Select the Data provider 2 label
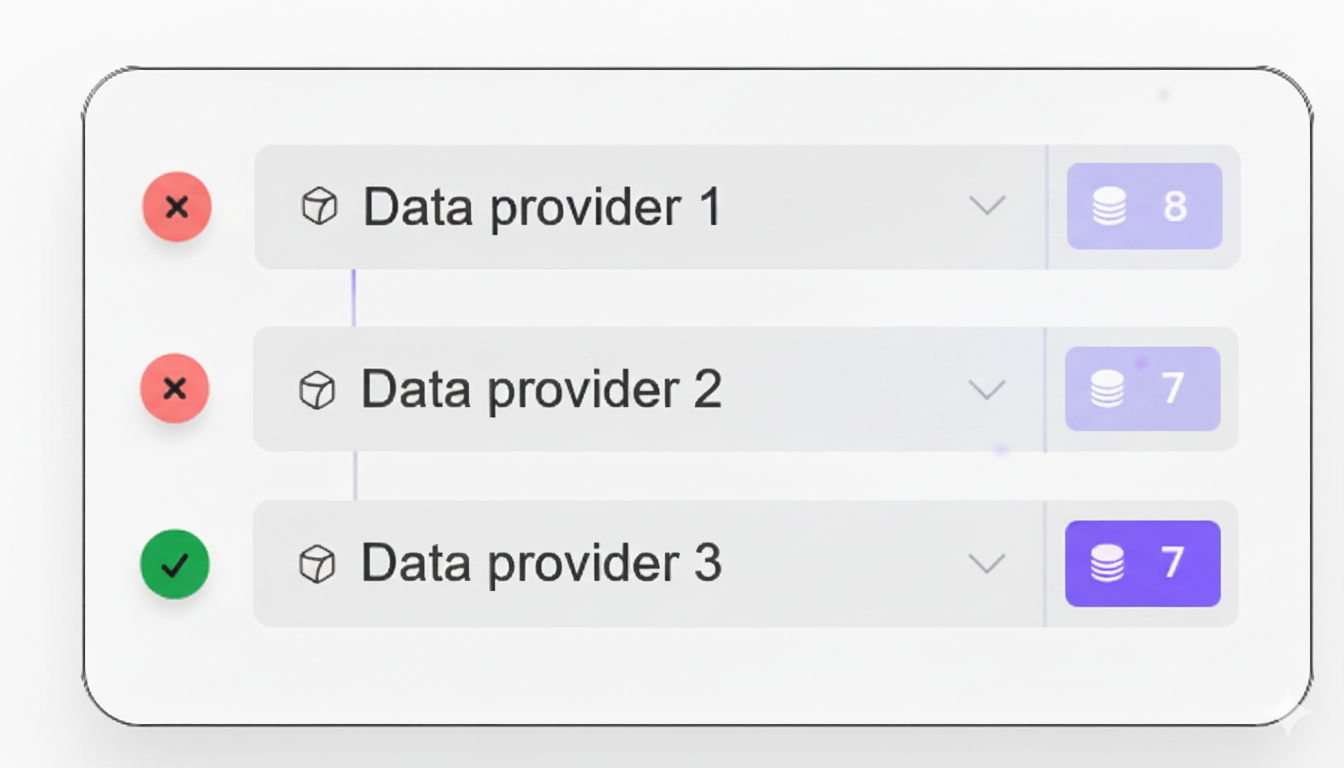 541,389
